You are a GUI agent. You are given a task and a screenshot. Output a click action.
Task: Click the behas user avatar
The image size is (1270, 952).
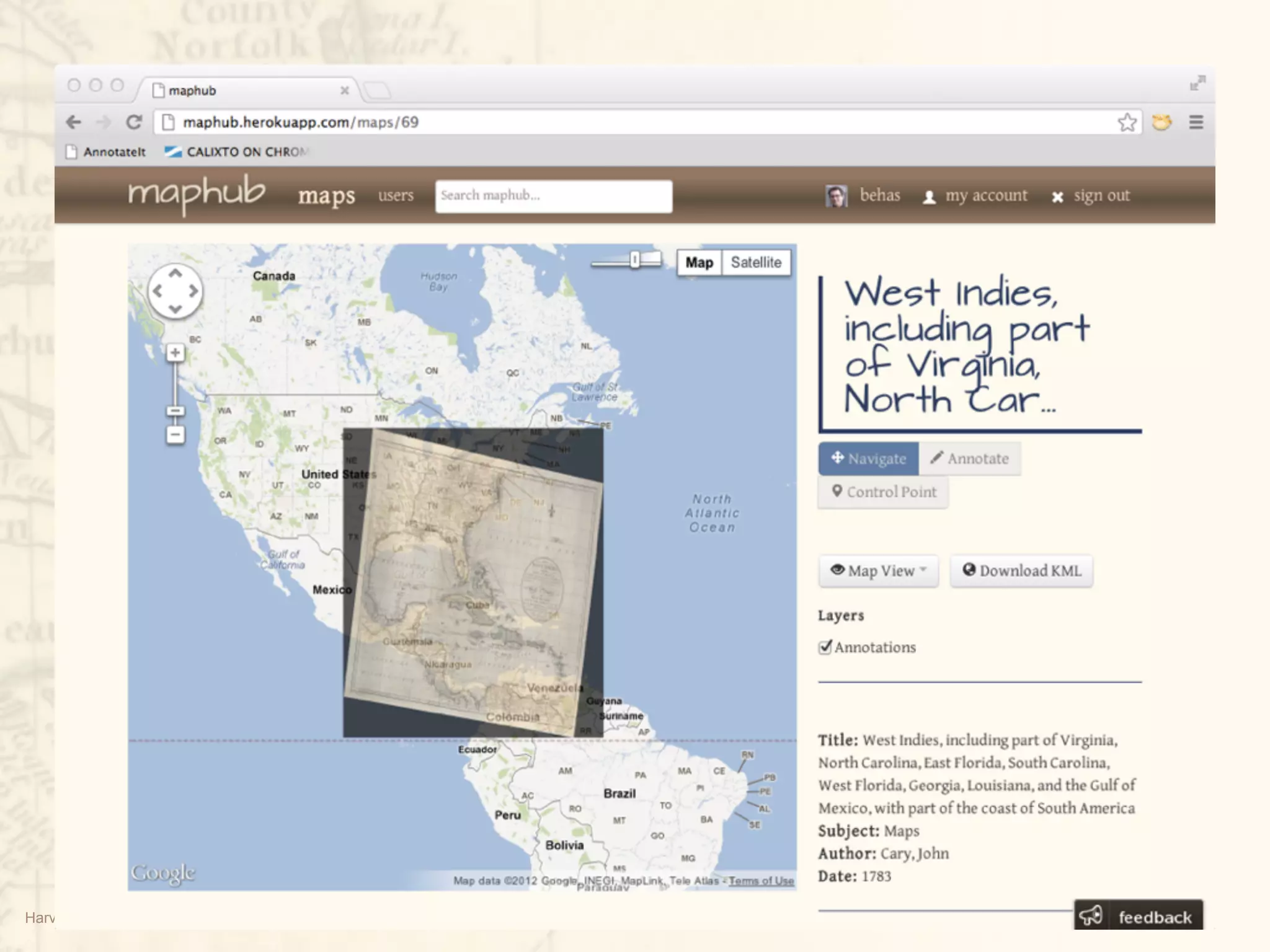[836, 196]
